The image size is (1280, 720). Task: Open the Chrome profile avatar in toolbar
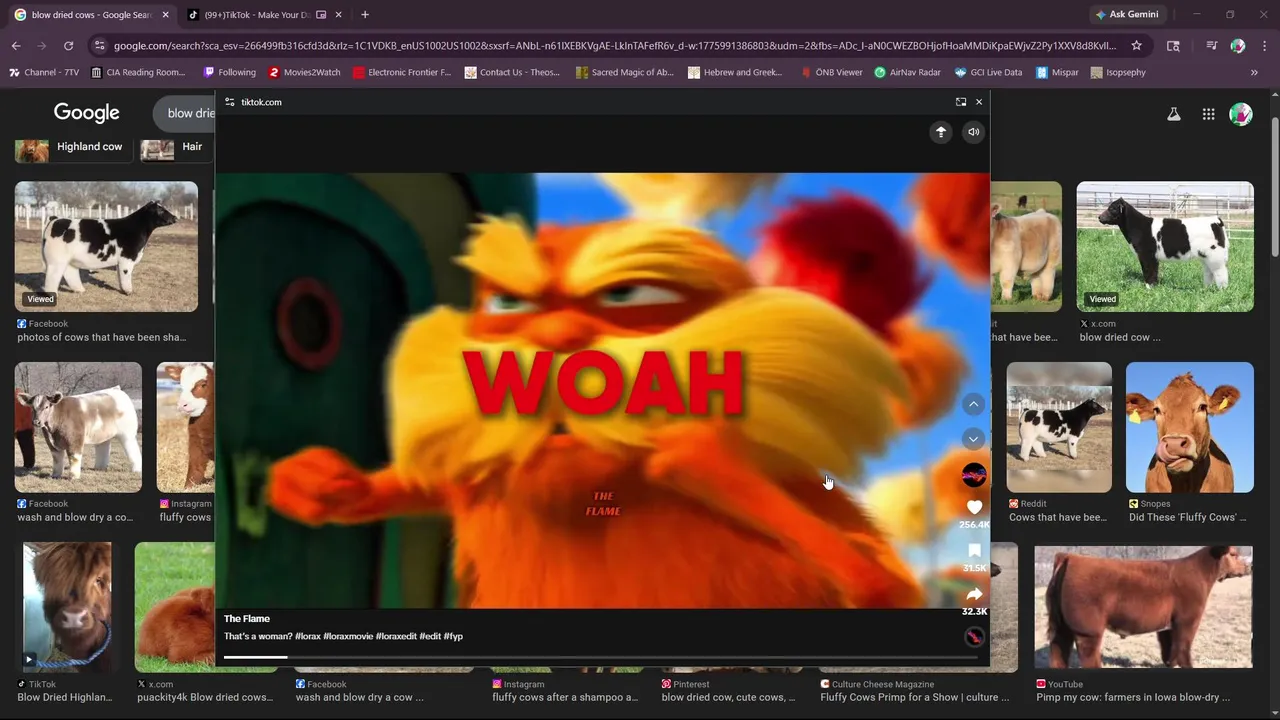pos(1238,46)
